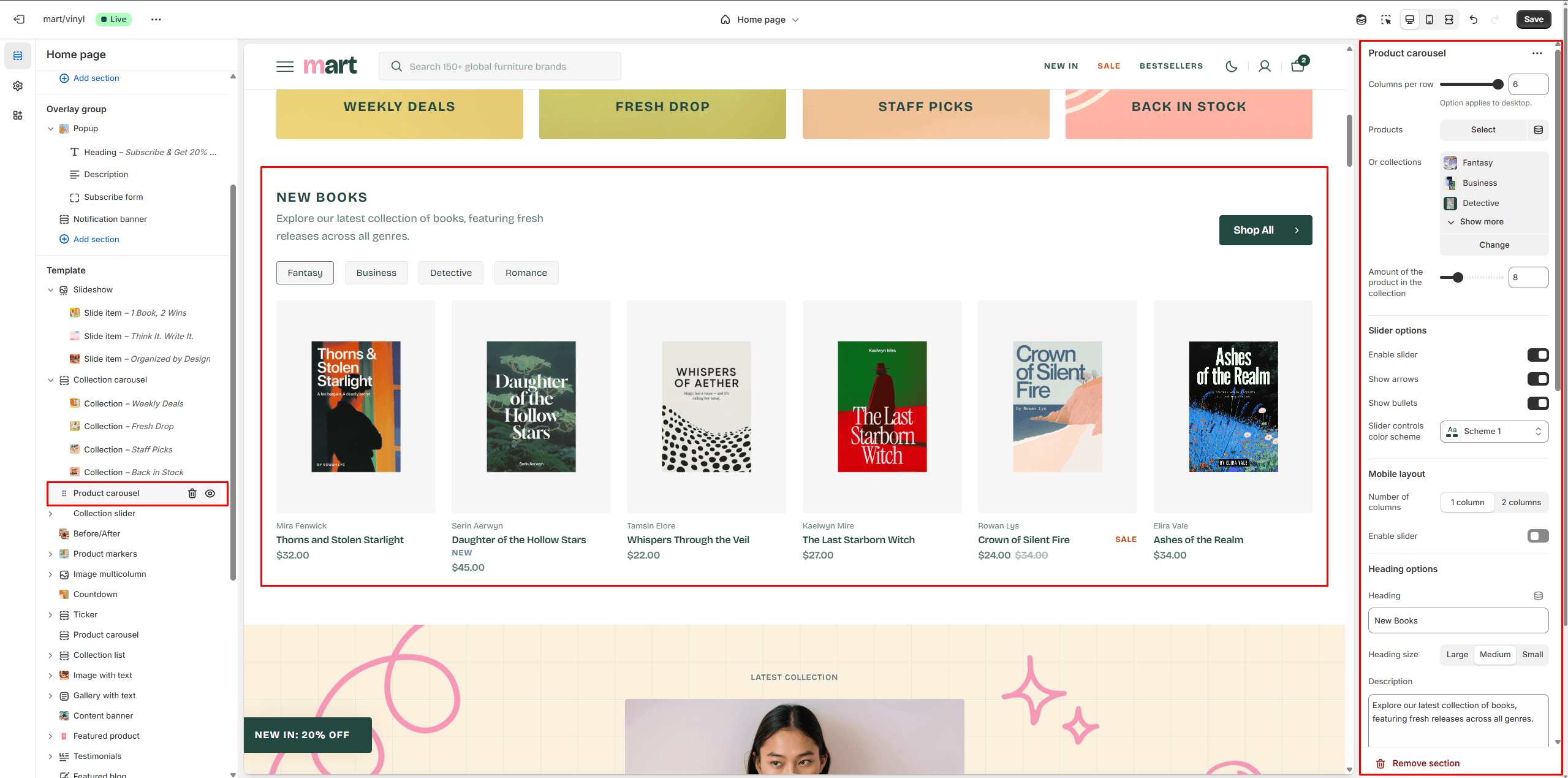Expand Show more collections
The image size is (1568, 778).
pyautogui.click(x=1480, y=222)
